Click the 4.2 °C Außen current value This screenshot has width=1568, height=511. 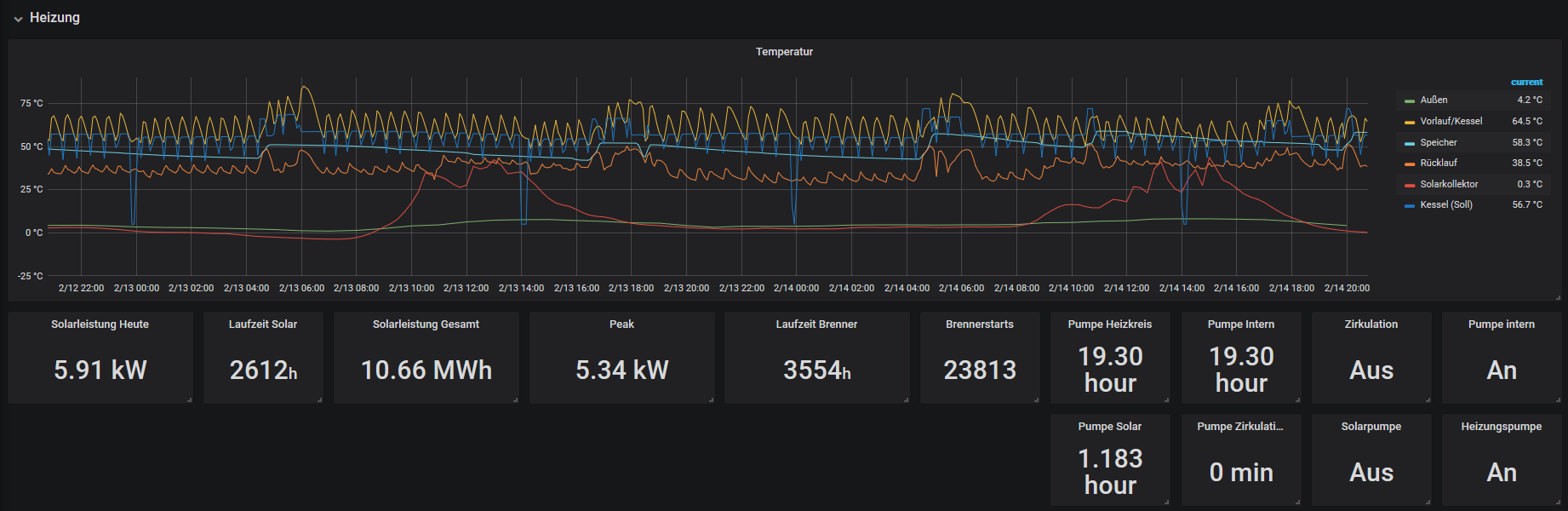[1529, 100]
